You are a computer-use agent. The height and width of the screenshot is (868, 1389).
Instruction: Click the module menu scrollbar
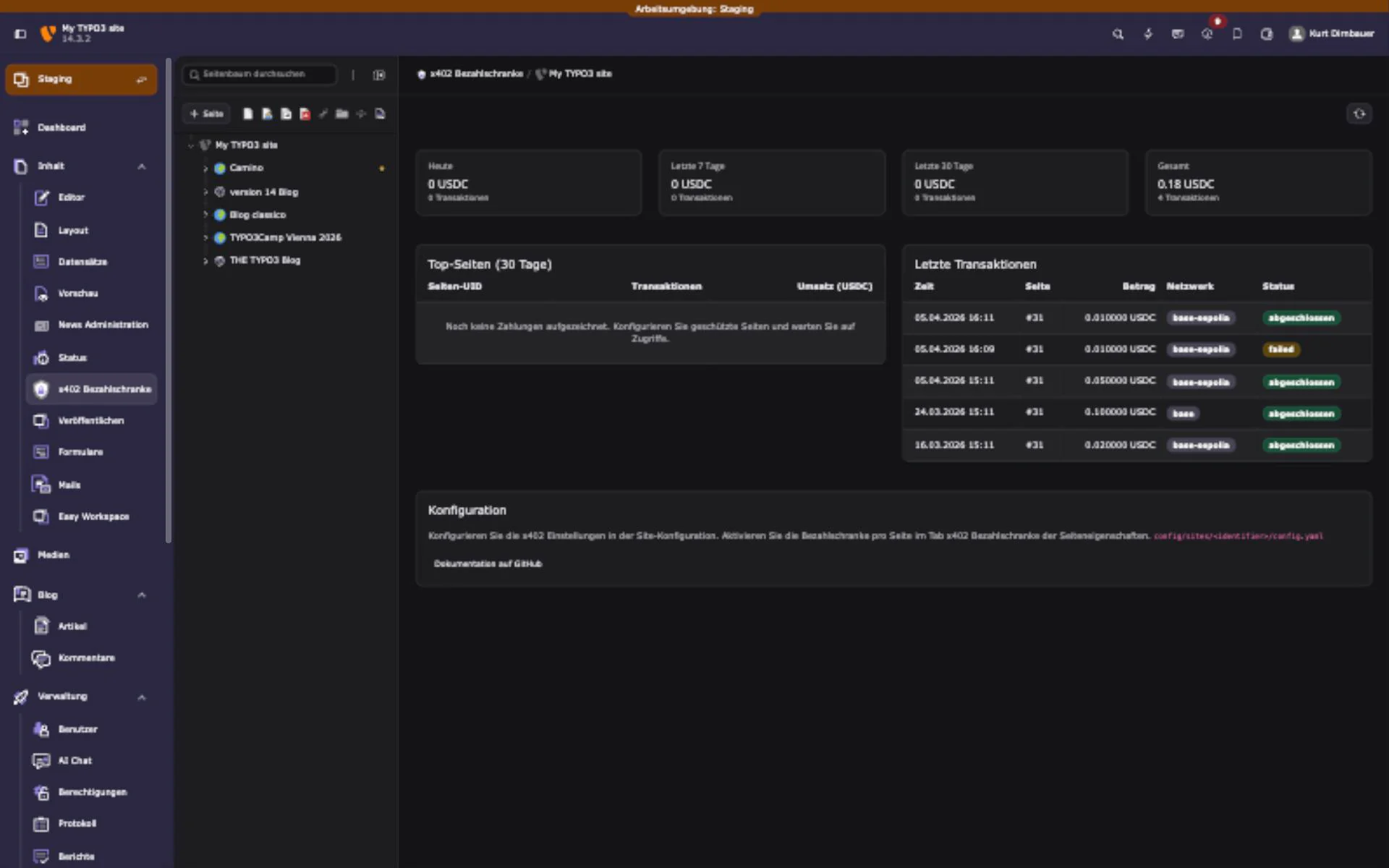tap(169, 300)
